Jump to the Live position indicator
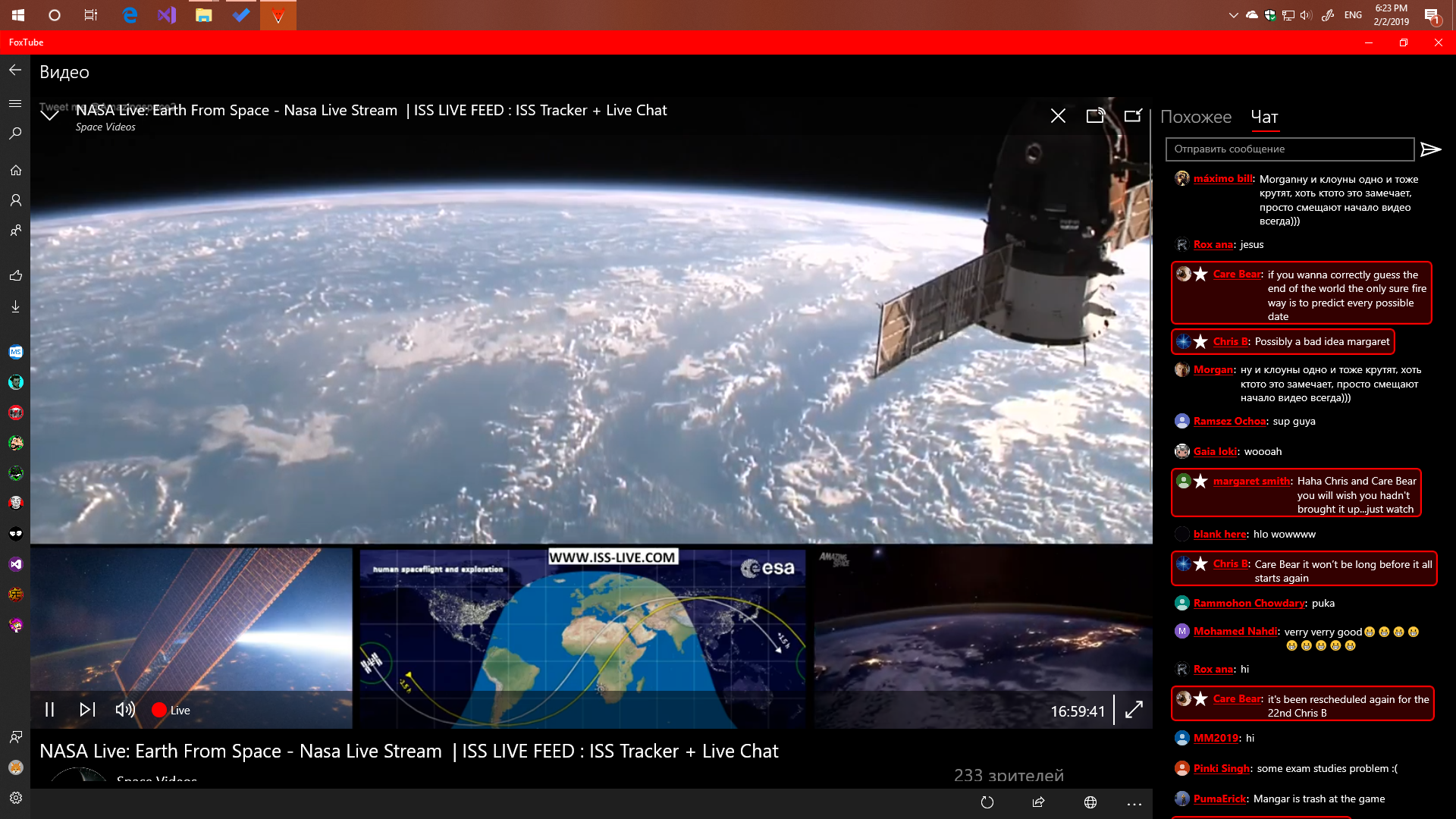Screen dimensions: 1456x819 (x=171, y=710)
